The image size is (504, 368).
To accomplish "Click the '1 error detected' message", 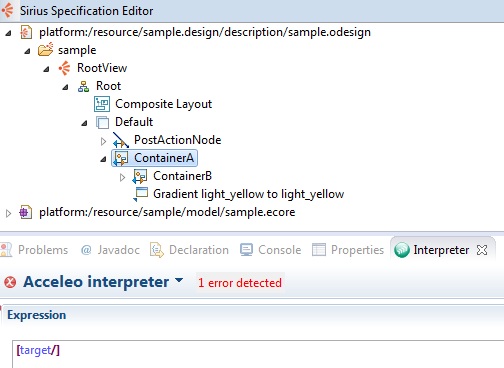I will click(x=240, y=283).
